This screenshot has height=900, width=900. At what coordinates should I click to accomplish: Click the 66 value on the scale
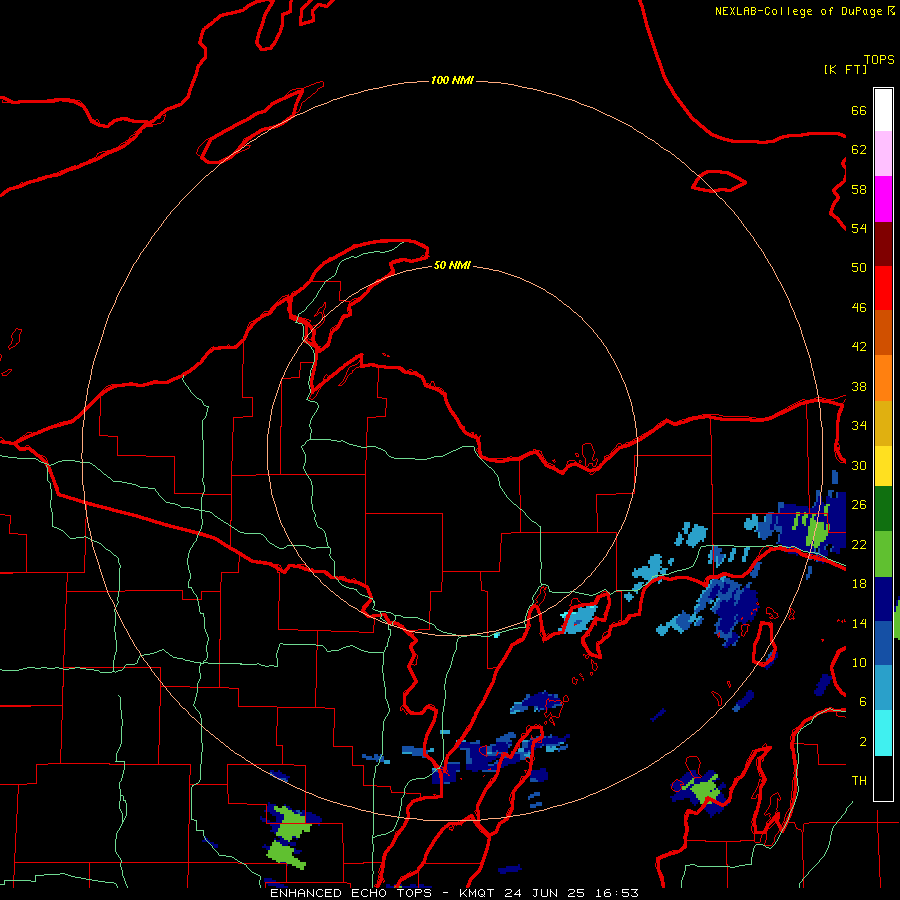tap(859, 110)
